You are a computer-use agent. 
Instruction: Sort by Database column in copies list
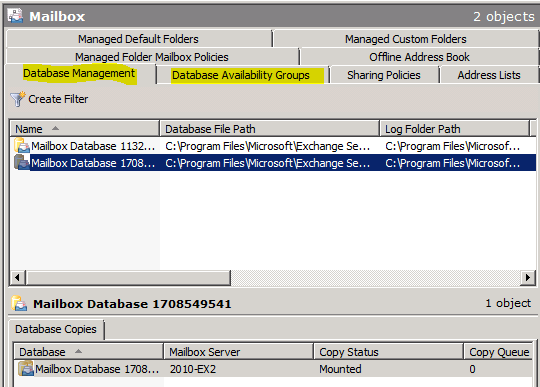pos(89,352)
